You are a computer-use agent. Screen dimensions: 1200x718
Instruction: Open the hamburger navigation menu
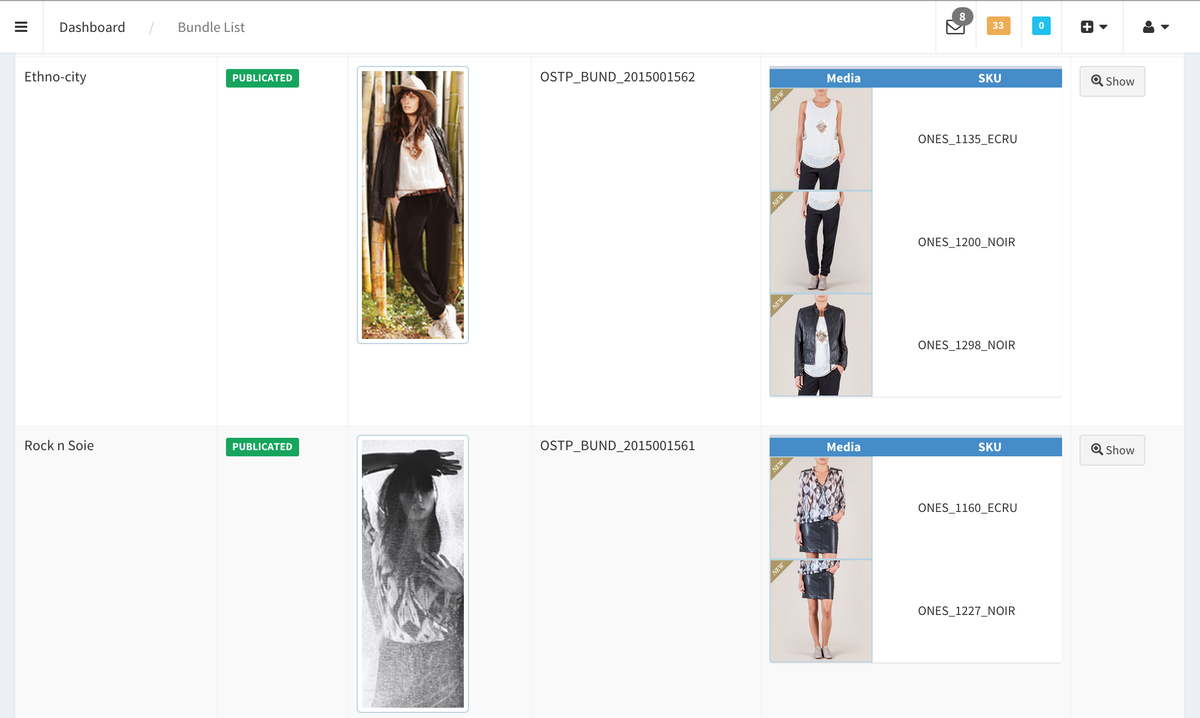click(x=21, y=26)
